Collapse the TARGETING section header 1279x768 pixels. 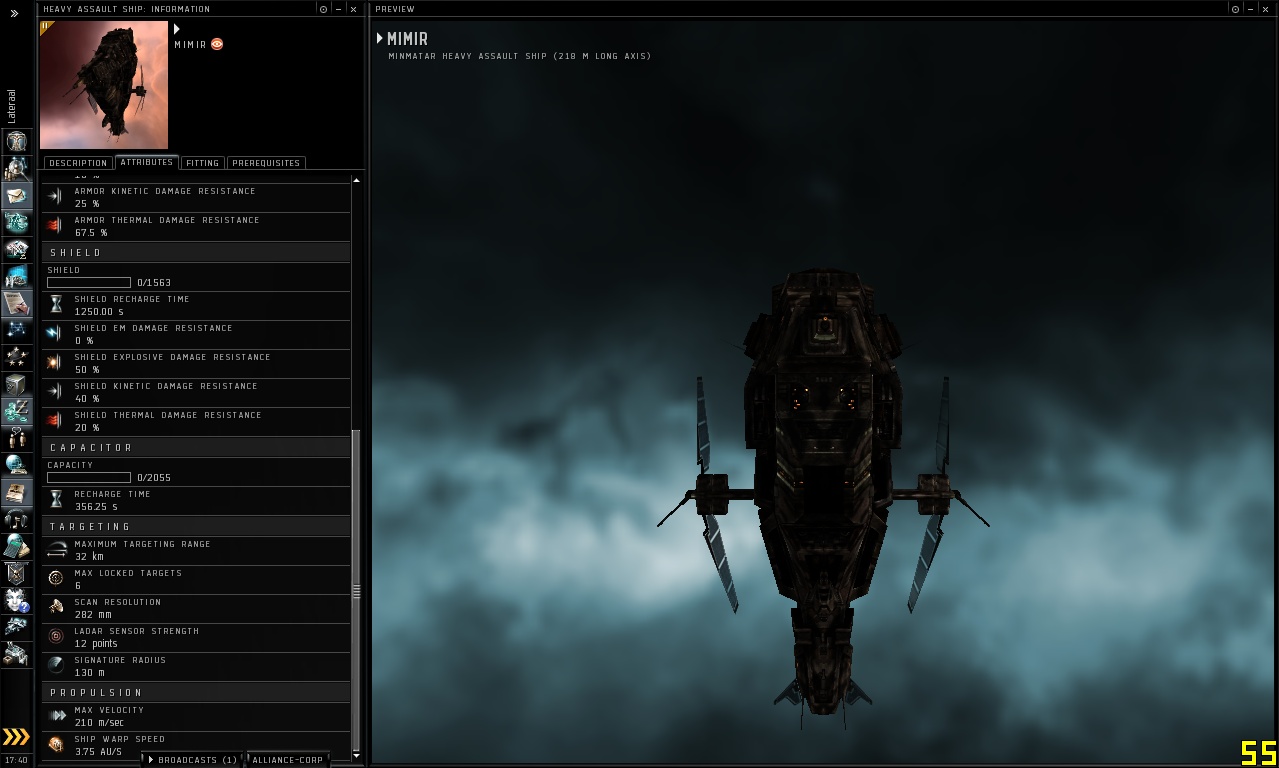coord(196,527)
